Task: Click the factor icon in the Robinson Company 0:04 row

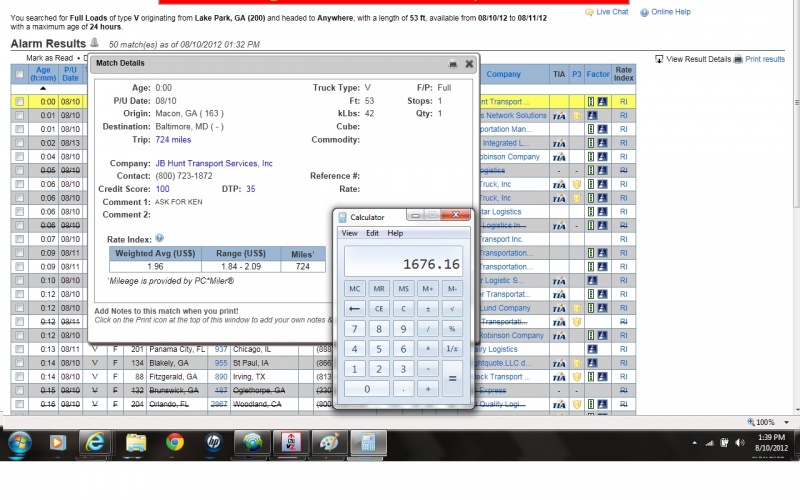Action: [x=597, y=157]
